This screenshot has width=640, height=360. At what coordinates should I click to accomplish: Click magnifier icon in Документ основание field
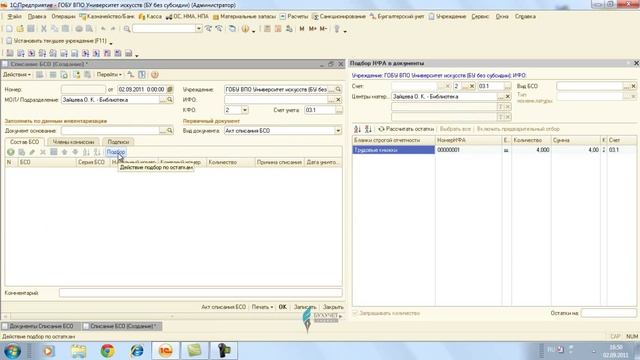pyautogui.click(x=170, y=131)
